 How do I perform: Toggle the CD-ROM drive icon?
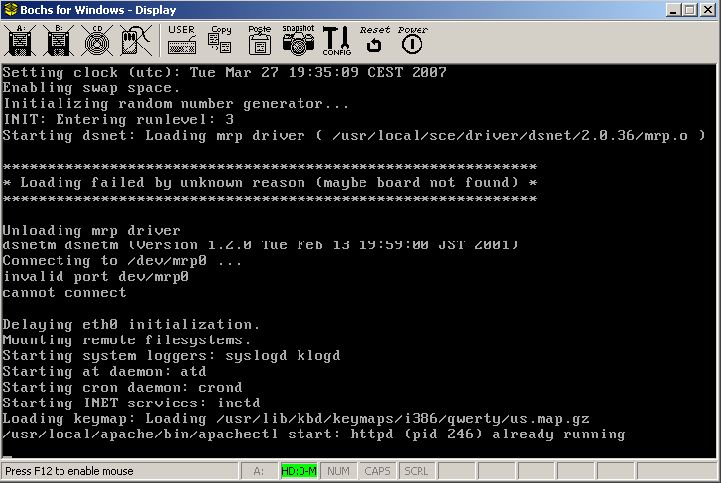pos(97,41)
